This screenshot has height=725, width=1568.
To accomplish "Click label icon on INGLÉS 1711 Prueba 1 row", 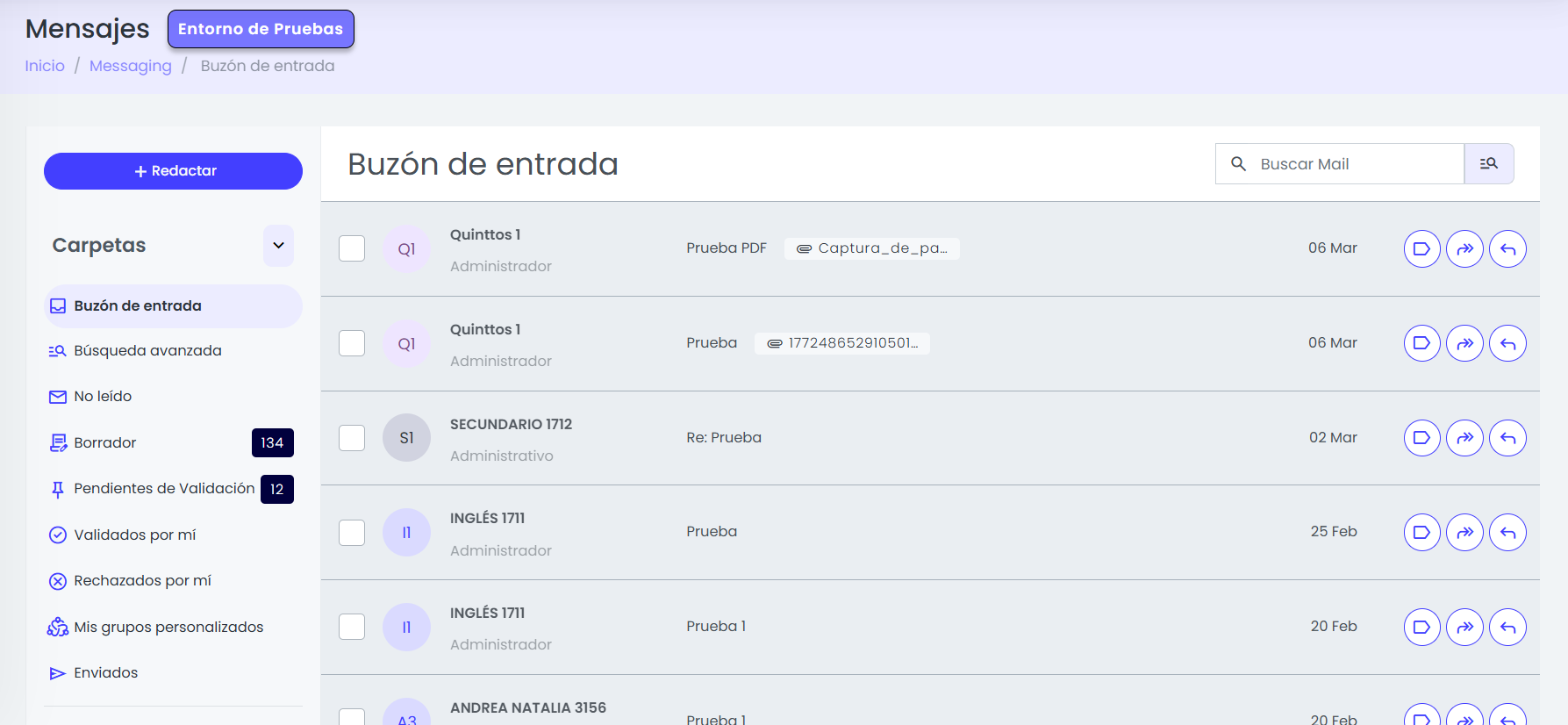I will point(1422,628).
